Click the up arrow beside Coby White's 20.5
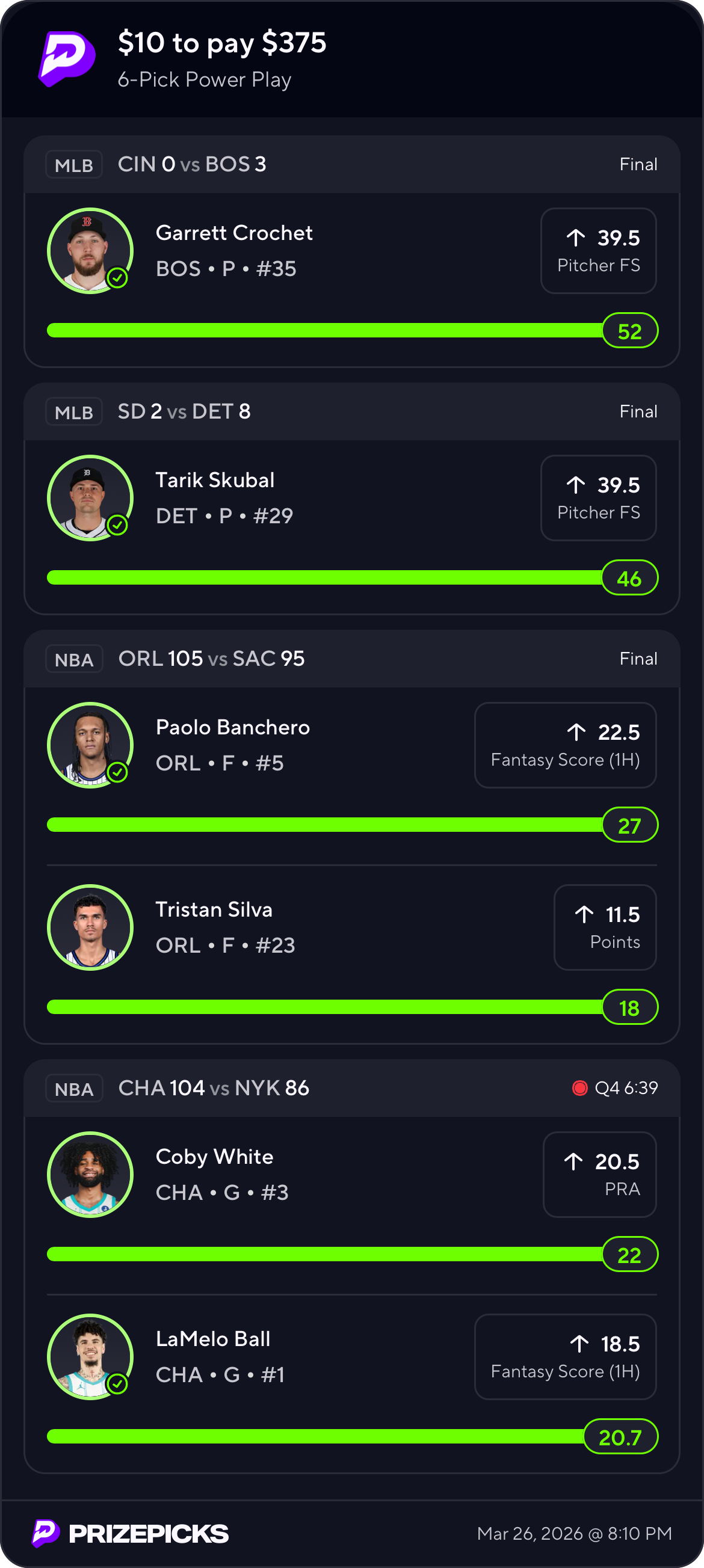Screen dimensions: 704x1568 coord(573,1161)
